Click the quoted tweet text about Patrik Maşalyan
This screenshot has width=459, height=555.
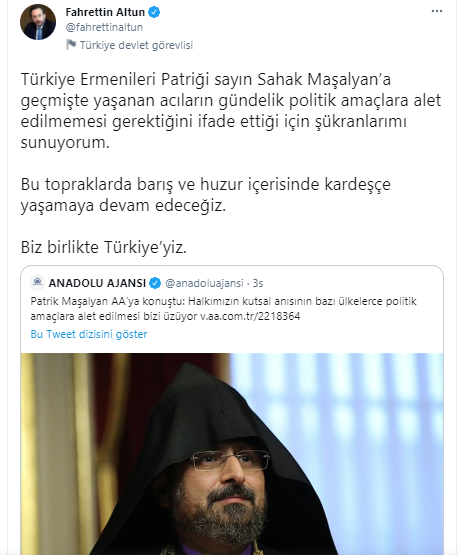223,309
